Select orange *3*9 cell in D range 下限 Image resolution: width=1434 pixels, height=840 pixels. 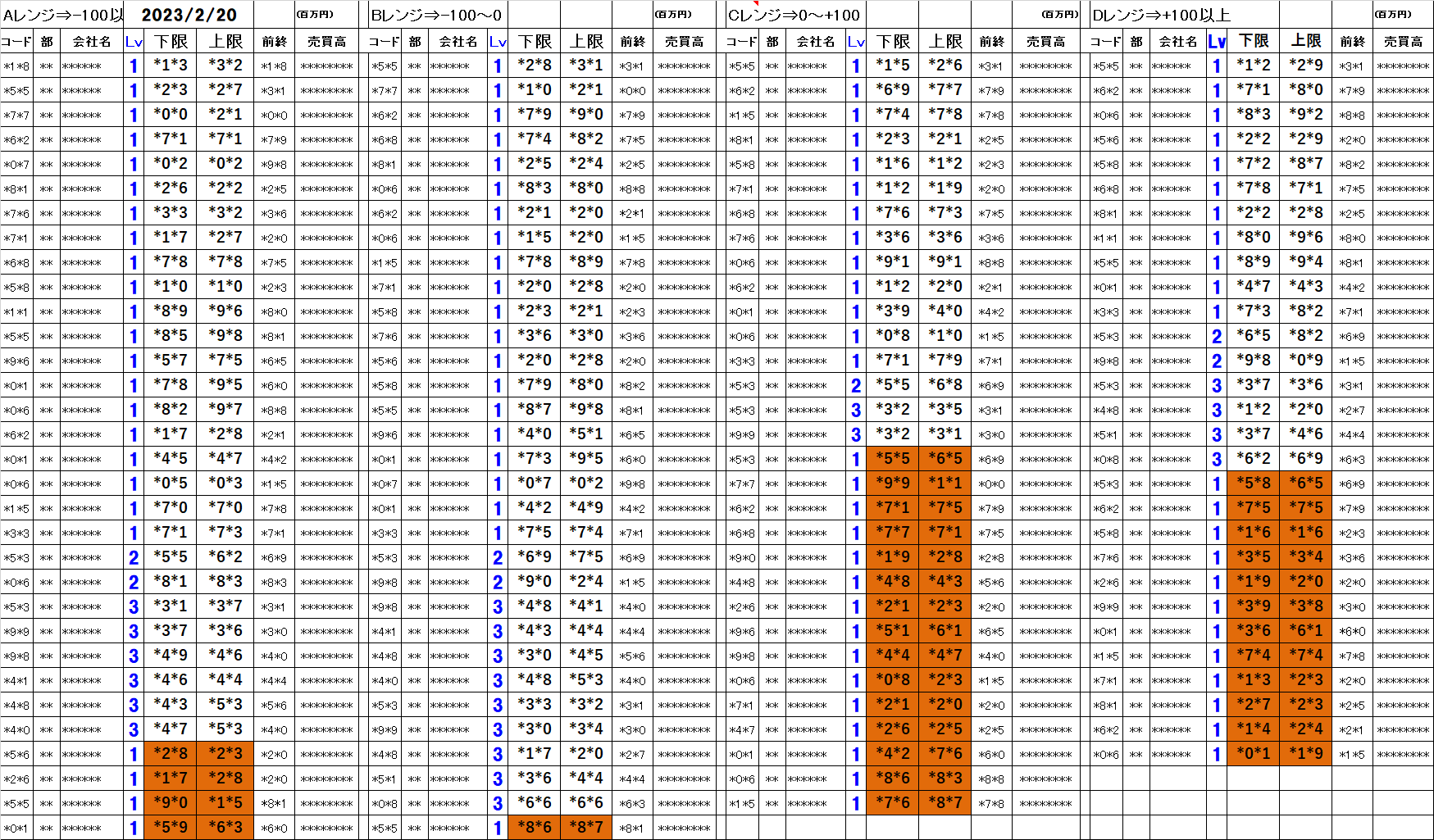(x=1254, y=606)
